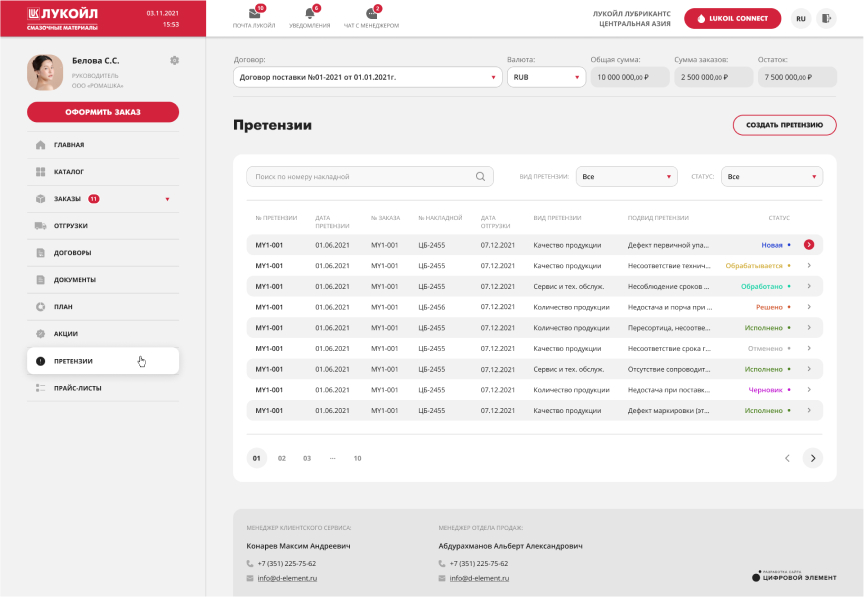Open the notifications bell icon
864x597 pixels.
tap(310, 14)
